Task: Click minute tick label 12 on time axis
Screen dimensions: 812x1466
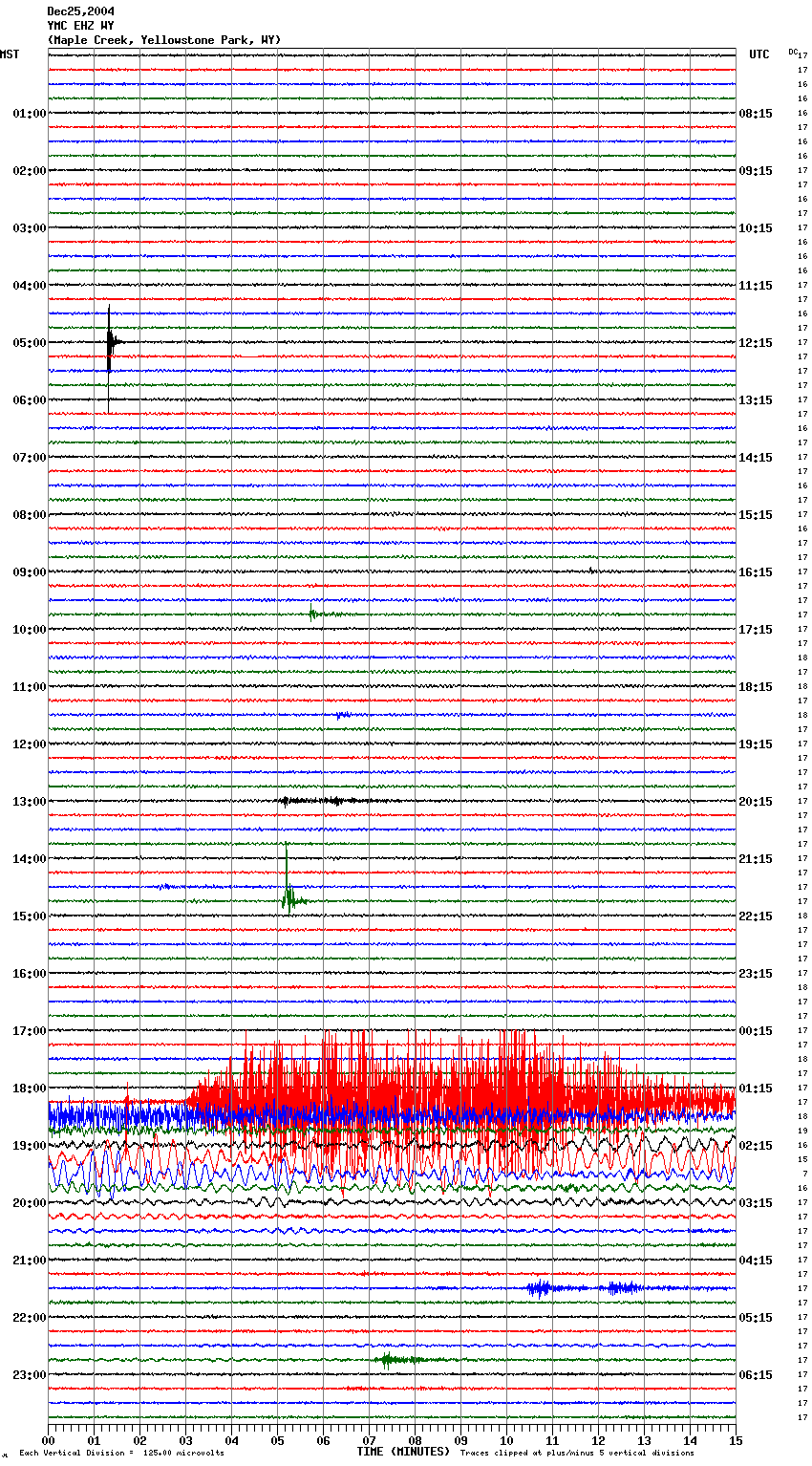Action: point(599,1440)
